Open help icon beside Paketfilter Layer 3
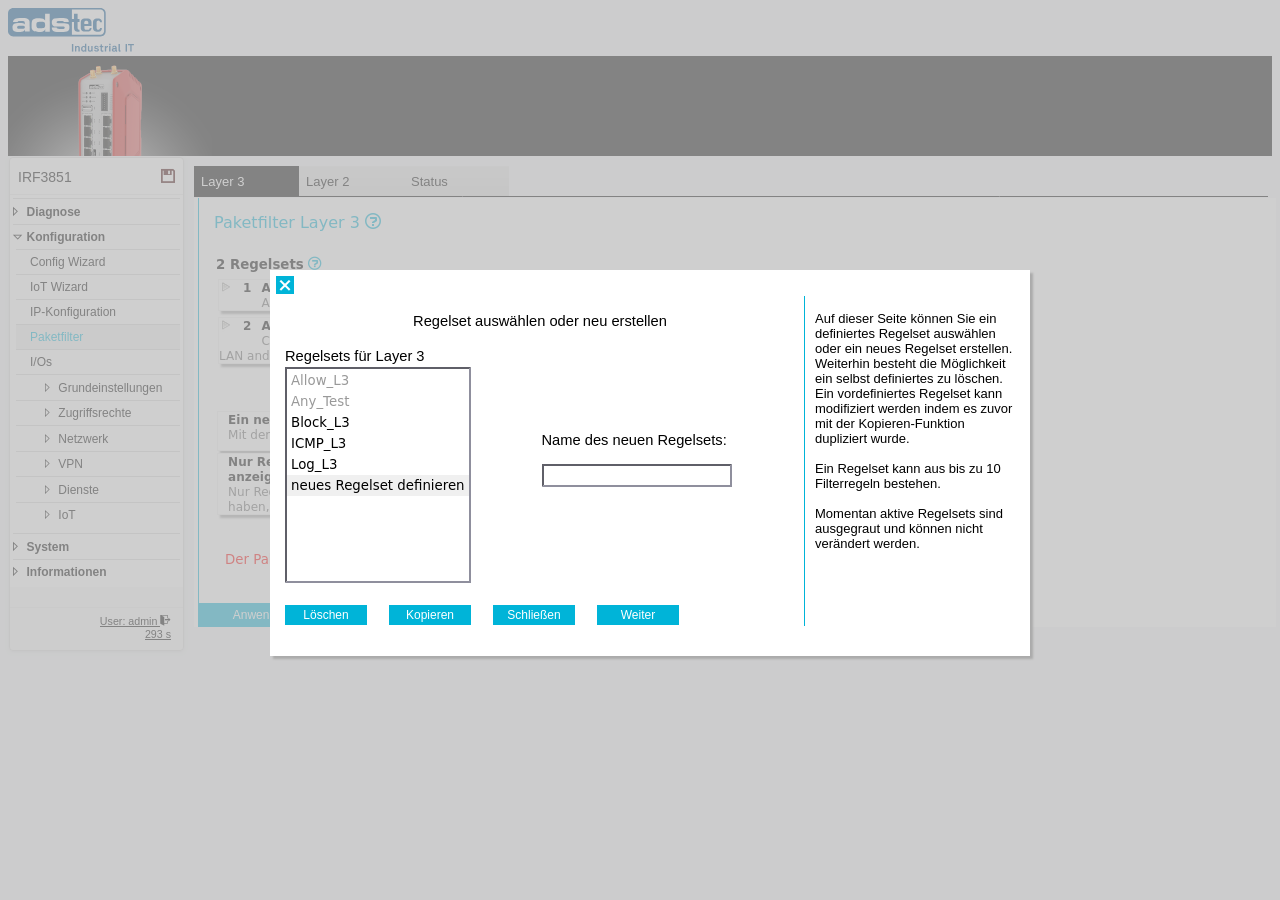Screen dimensions: 1280x900 pos(373,221)
